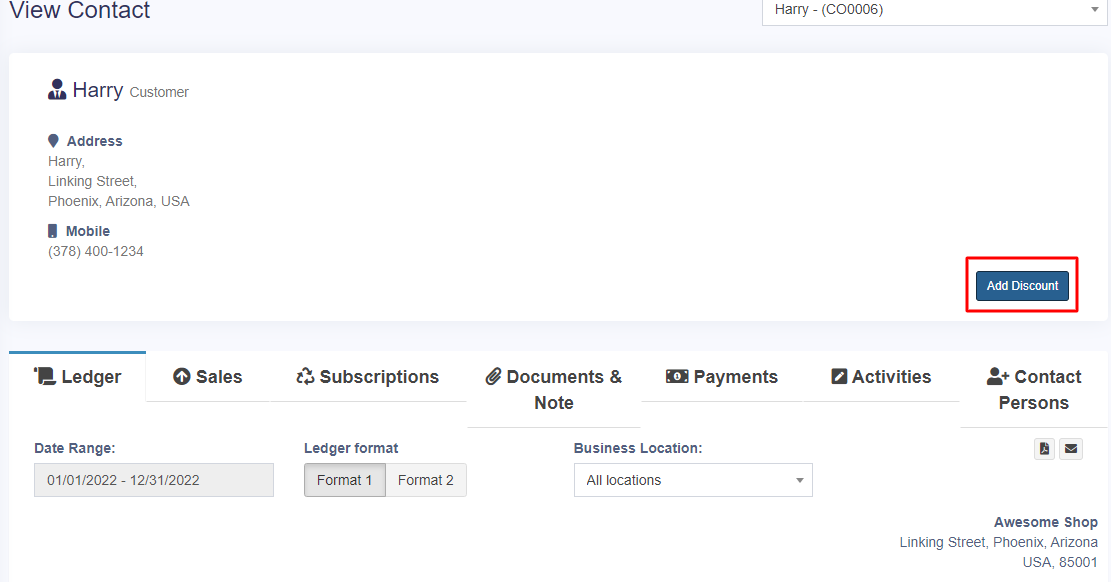
Task: Go to the Contact Persons tab
Action: pos(1033,390)
